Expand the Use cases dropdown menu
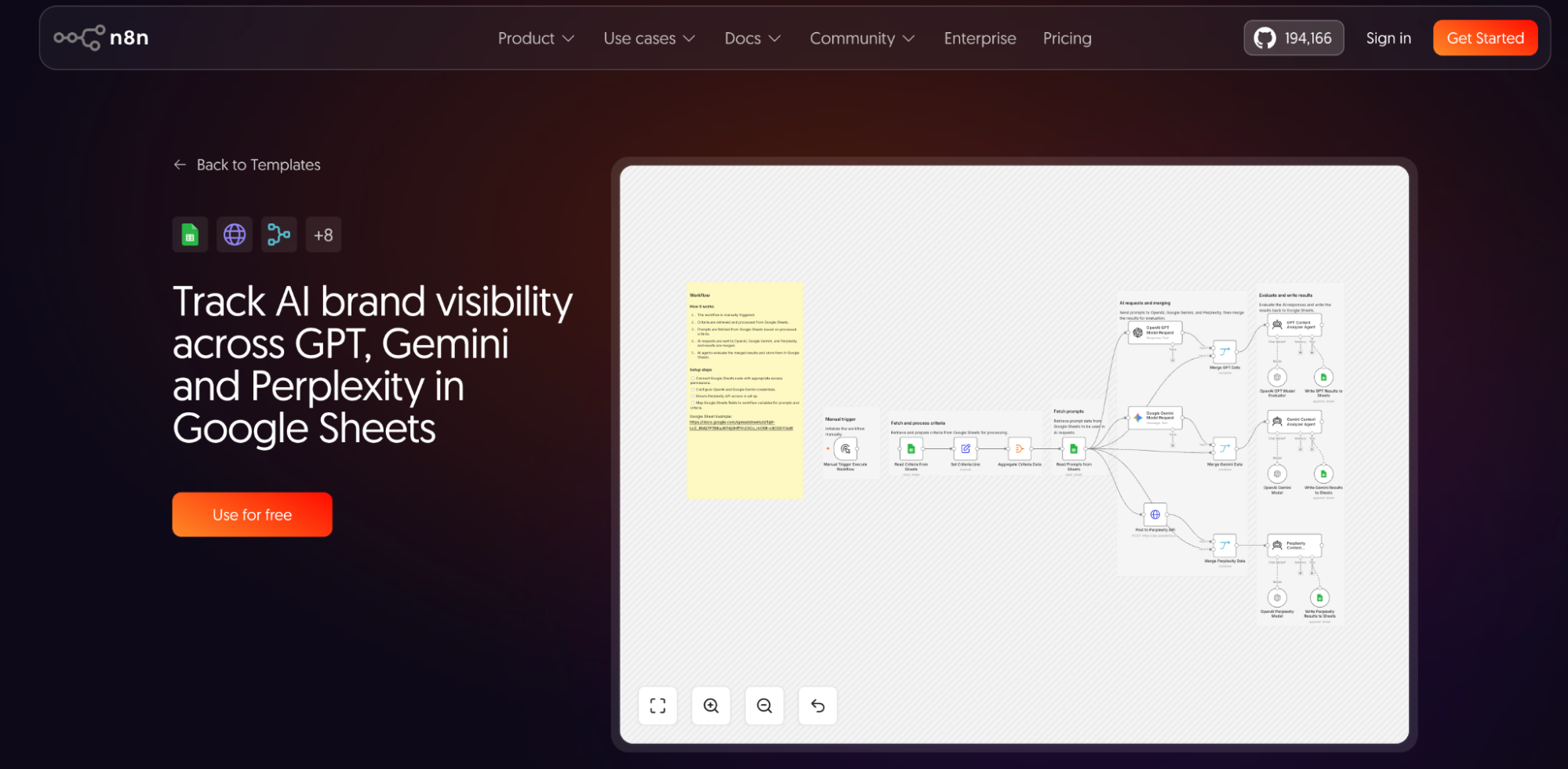 (649, 38)
